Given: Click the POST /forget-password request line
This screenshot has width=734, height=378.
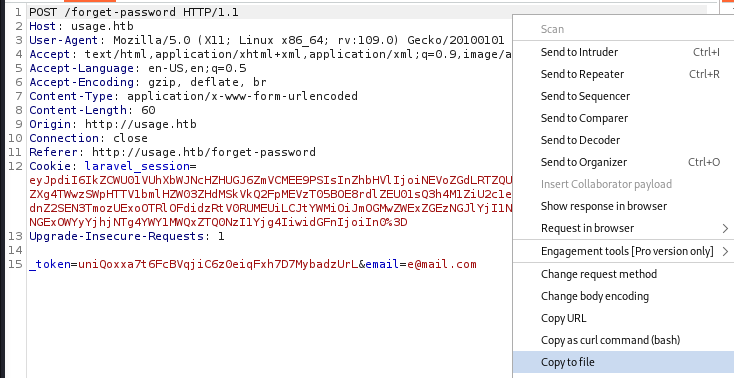Looking at the screenshot, I should [134, 12].
